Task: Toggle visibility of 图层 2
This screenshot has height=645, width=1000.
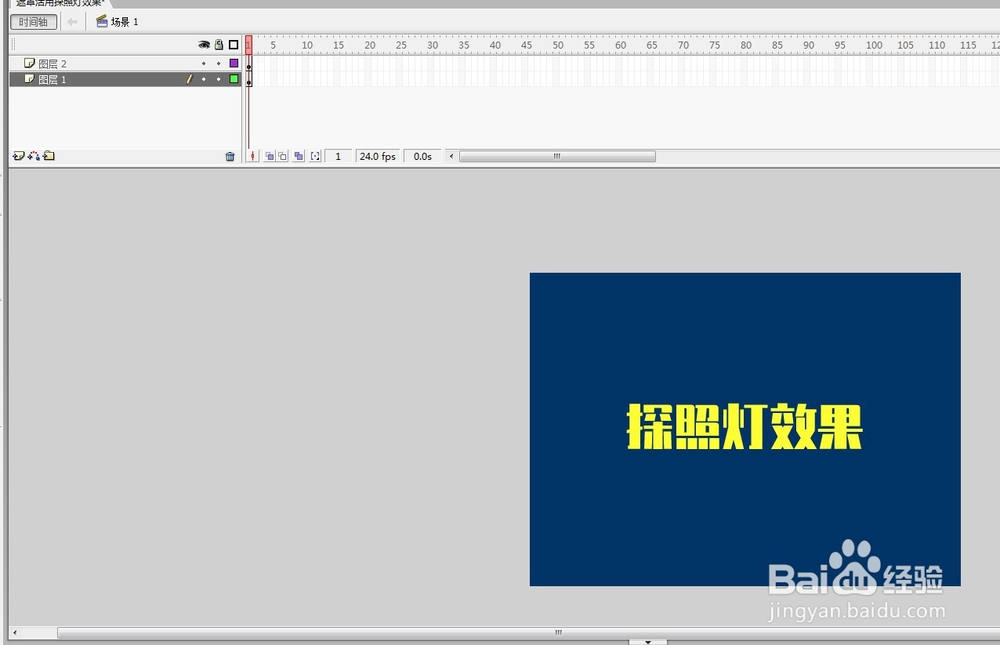Action: pos(204,62)
